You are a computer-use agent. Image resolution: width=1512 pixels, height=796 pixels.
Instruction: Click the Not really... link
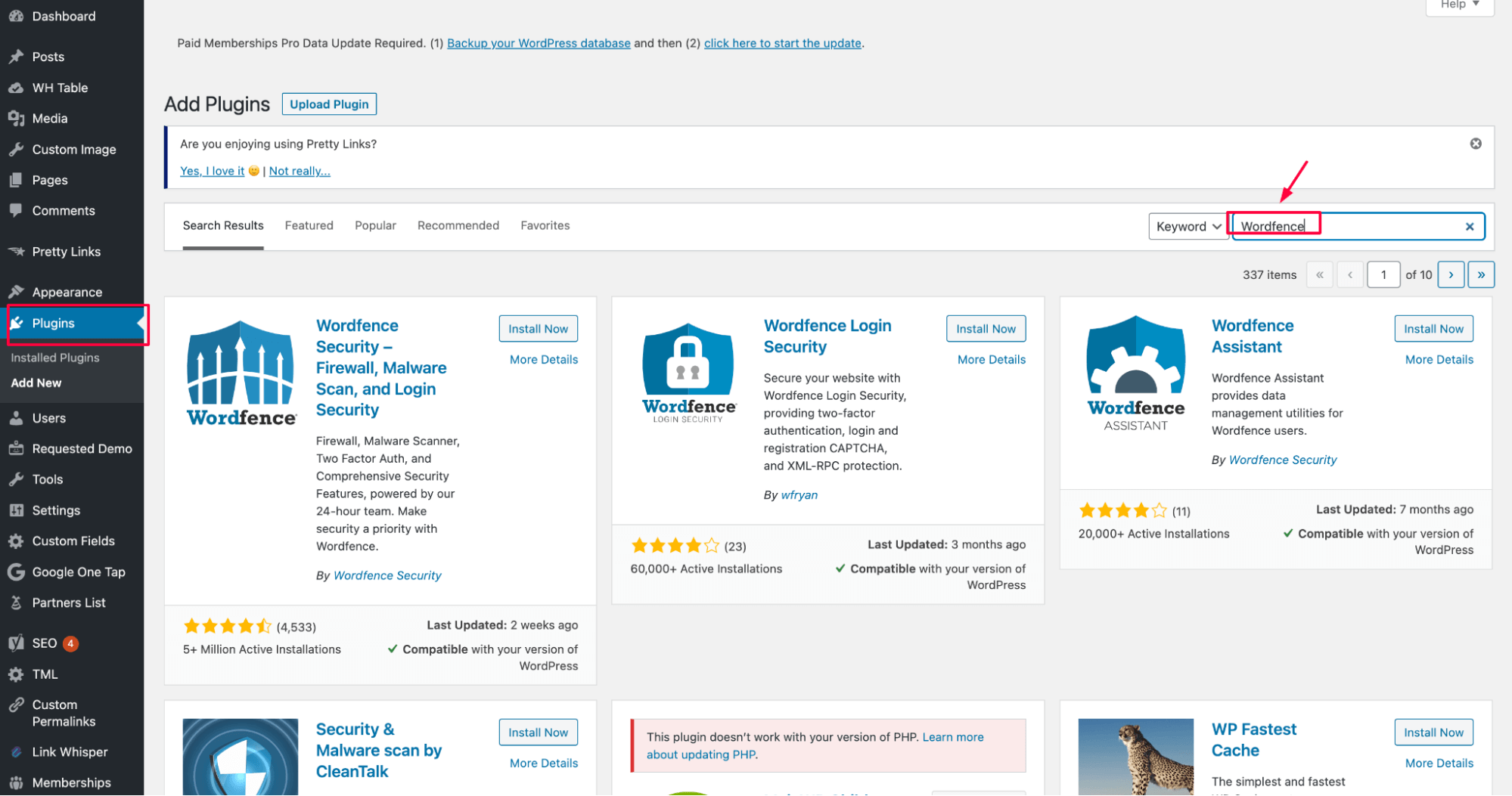(x=300, y=171)
